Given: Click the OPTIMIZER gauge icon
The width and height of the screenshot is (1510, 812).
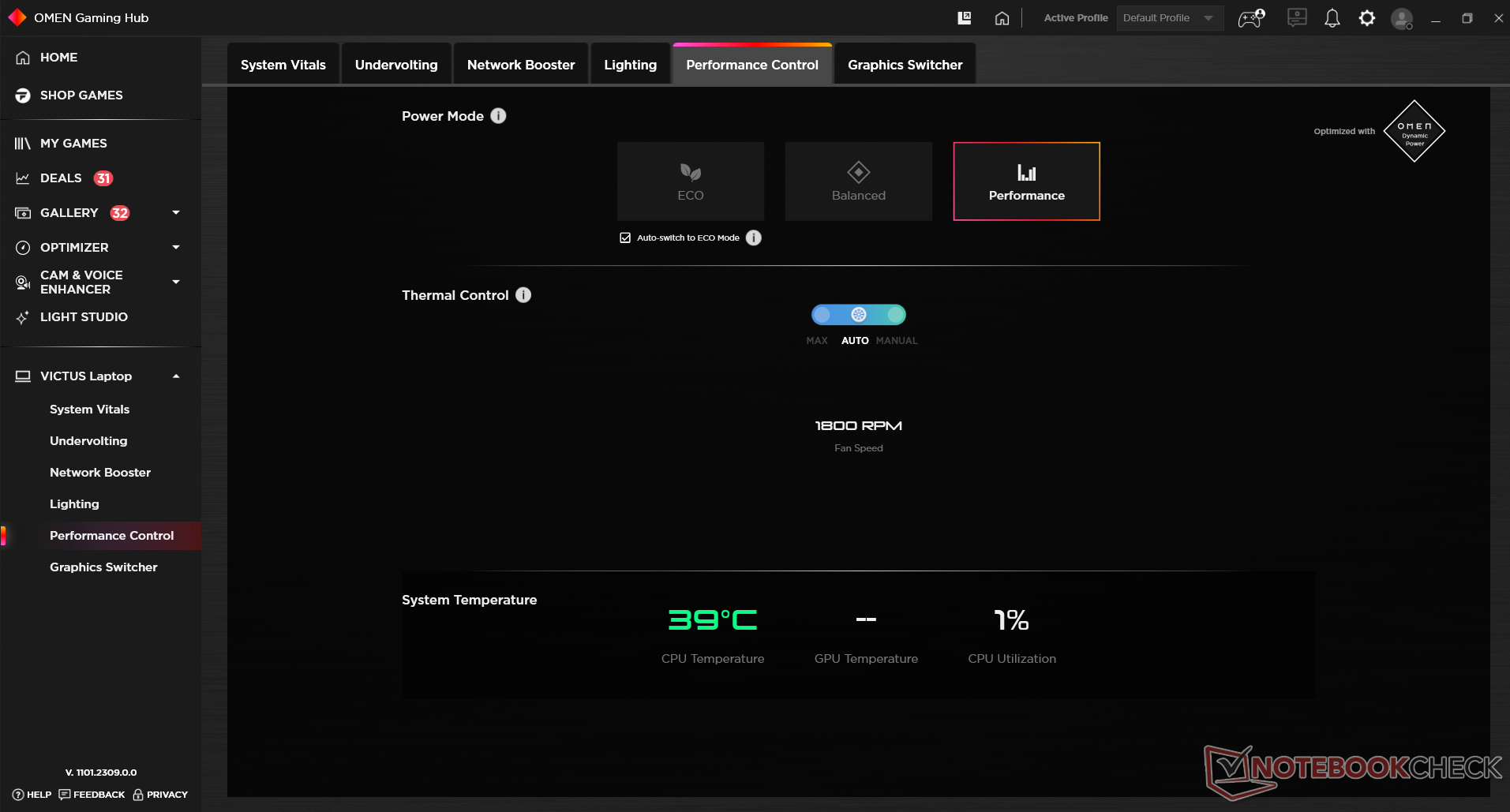Looking at the screenshot, I should pyautogui.click(x=23, y=248).
